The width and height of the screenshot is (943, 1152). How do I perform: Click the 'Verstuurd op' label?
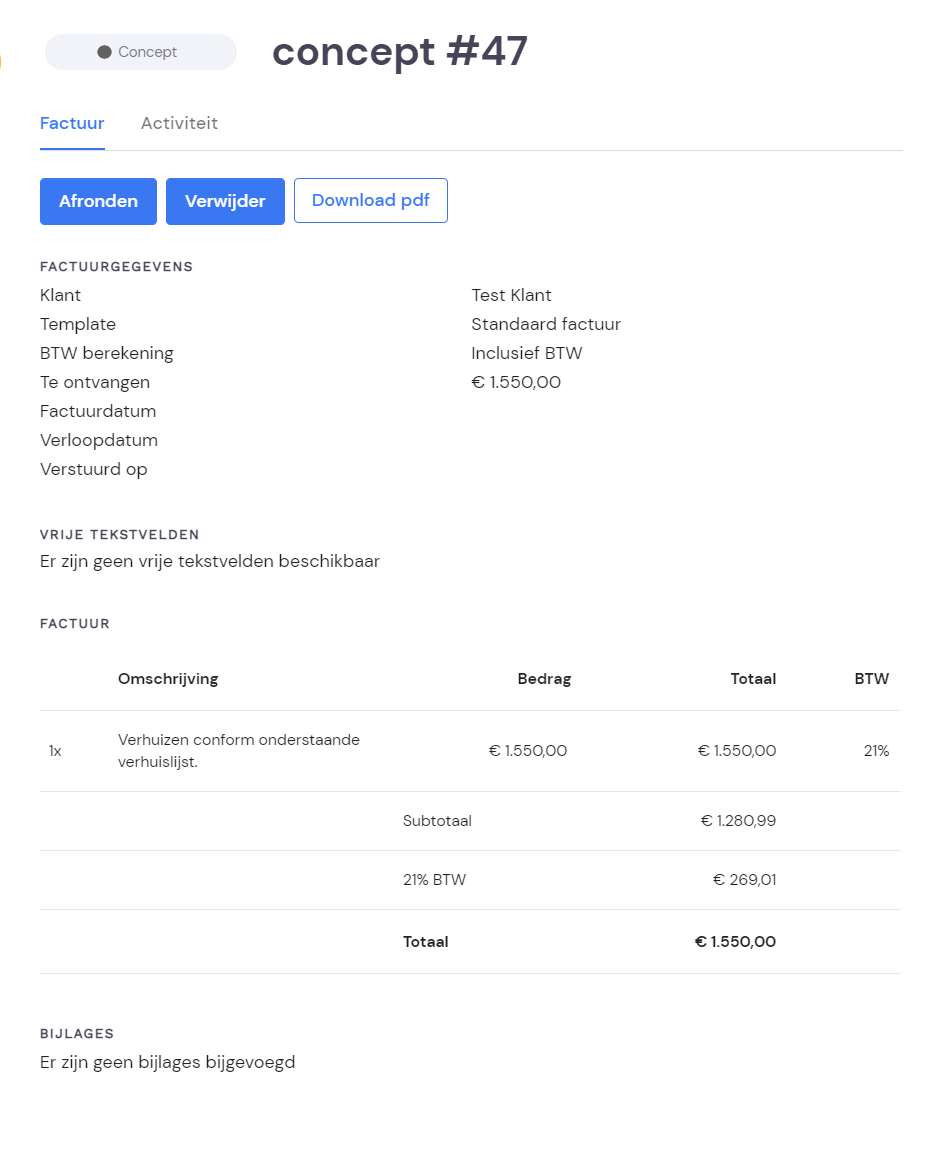click(93, 469)
